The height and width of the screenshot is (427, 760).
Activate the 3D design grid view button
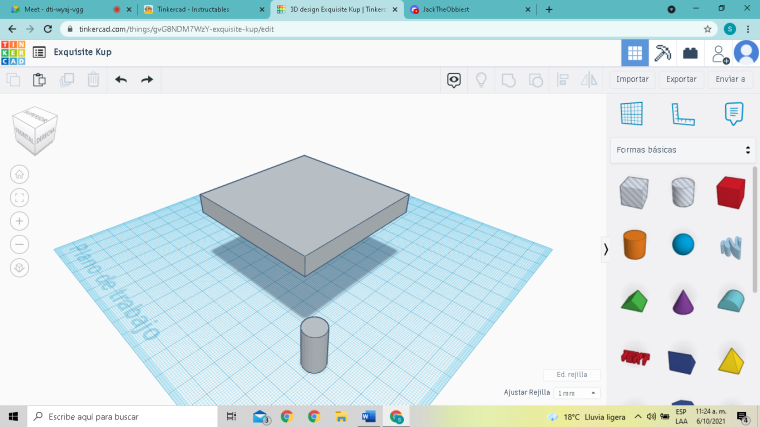(x=633, y=52)
